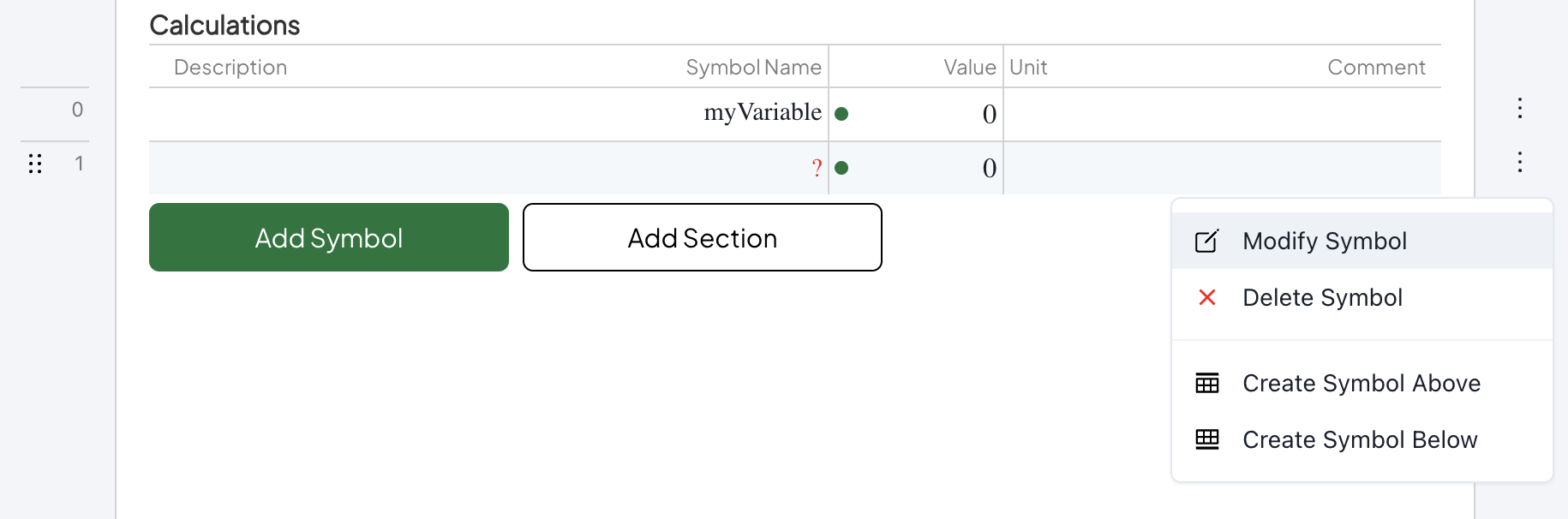Click the myVariable symbol name cell
The image size is (1568, 519).
coord(762,113)
